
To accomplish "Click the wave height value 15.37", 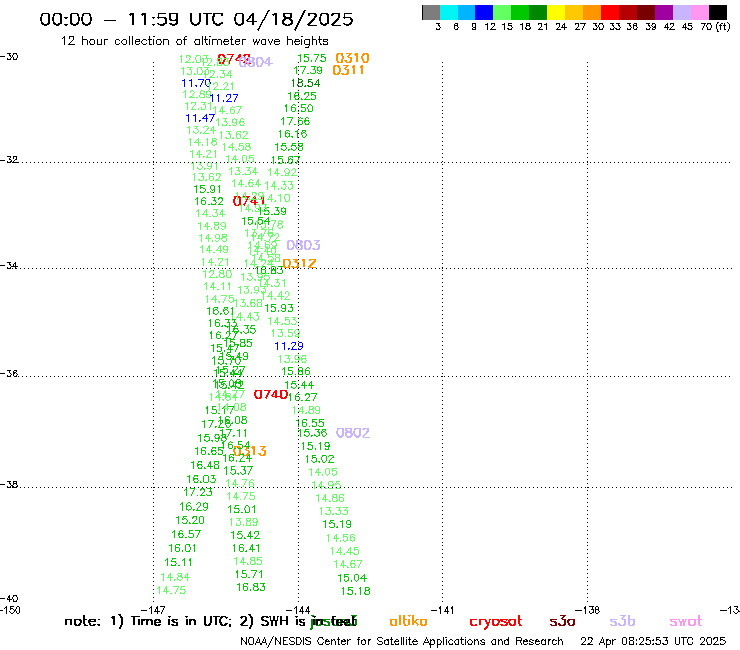I will coord(238,471).
